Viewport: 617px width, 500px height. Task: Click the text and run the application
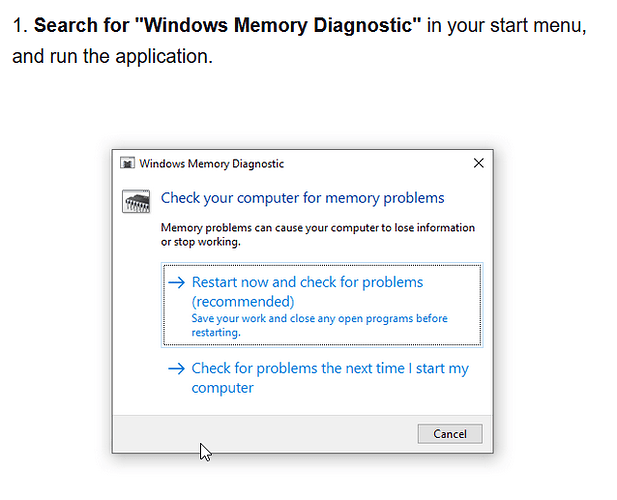tap(113, 56)
